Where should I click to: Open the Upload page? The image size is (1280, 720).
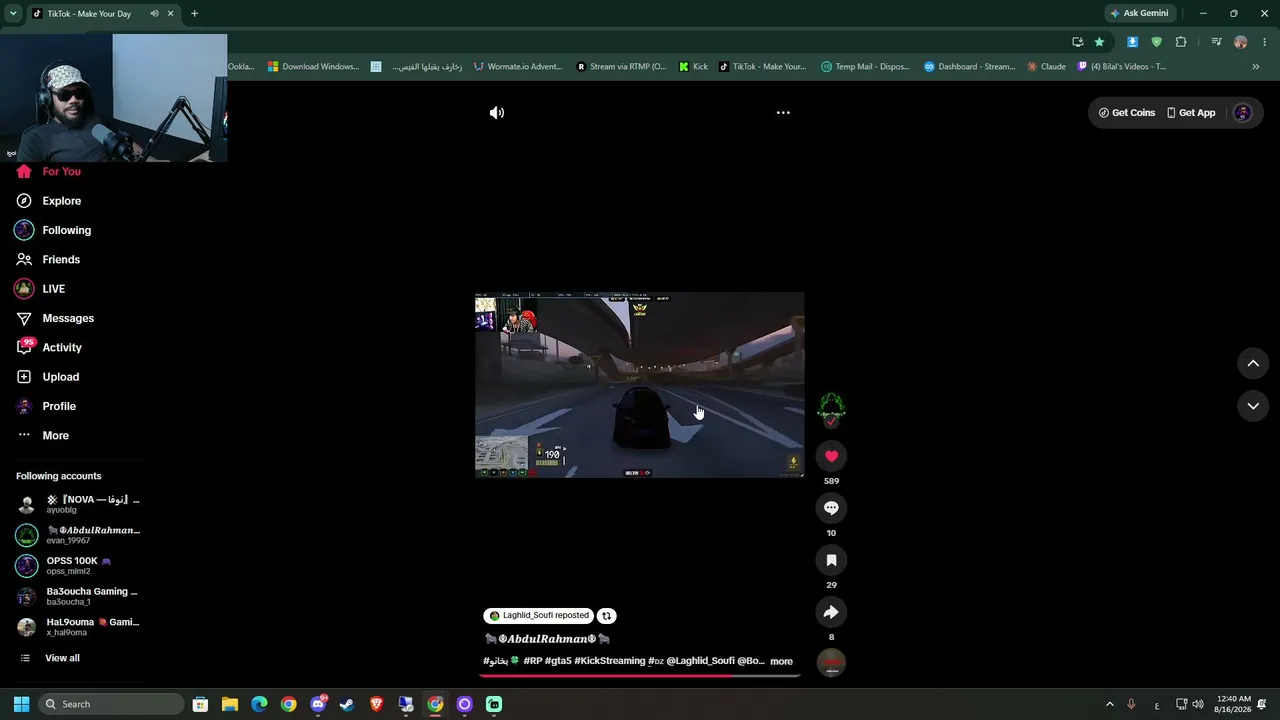[x=60, y=377]
